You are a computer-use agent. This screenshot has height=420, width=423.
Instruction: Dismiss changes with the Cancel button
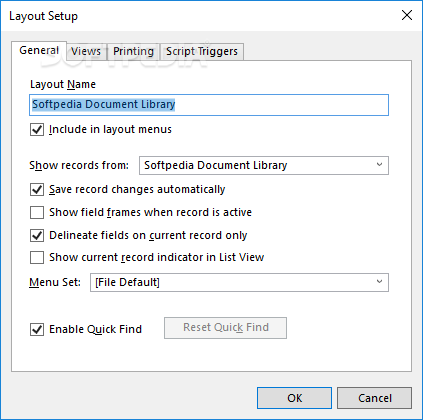(375, 398)
